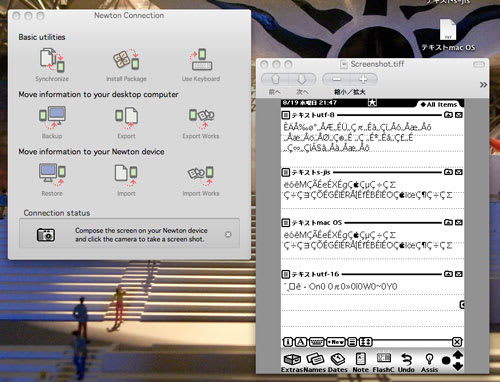
Task: Open note icon for テキストmac OS
Action: pos(286,222)
